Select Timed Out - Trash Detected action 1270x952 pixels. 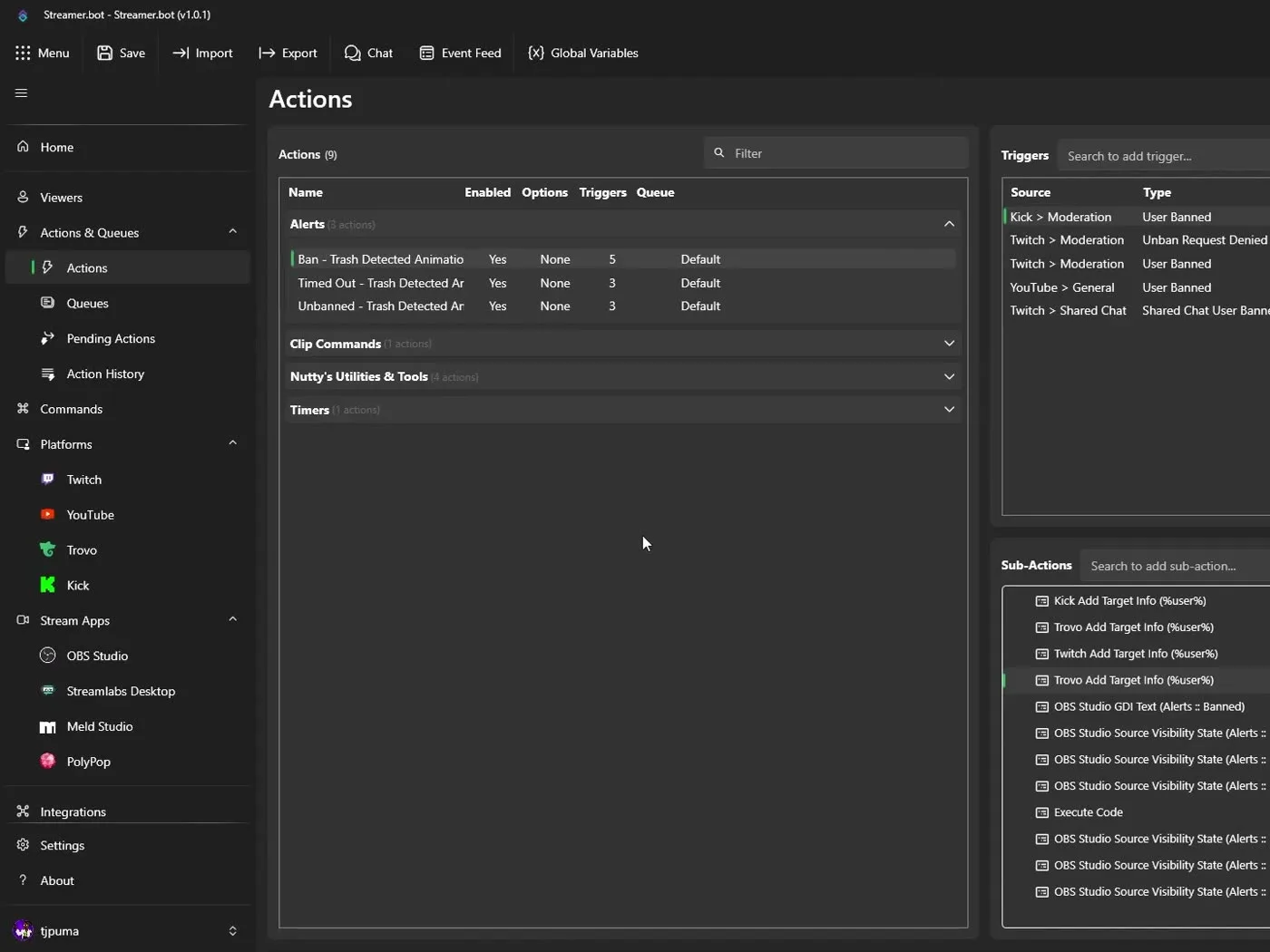coord(623,283)
